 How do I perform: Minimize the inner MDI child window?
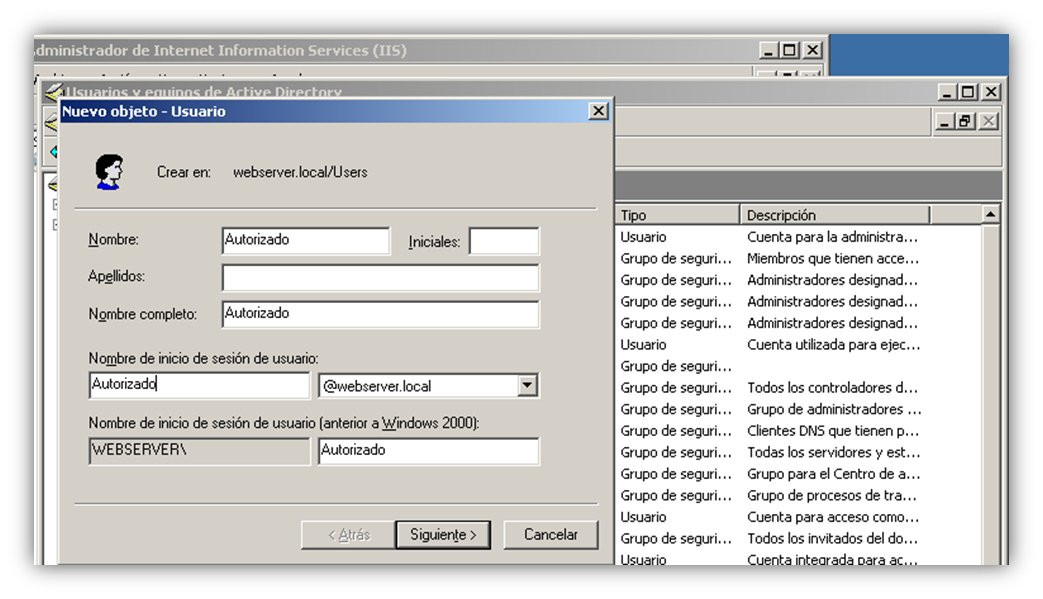[945, 121]
